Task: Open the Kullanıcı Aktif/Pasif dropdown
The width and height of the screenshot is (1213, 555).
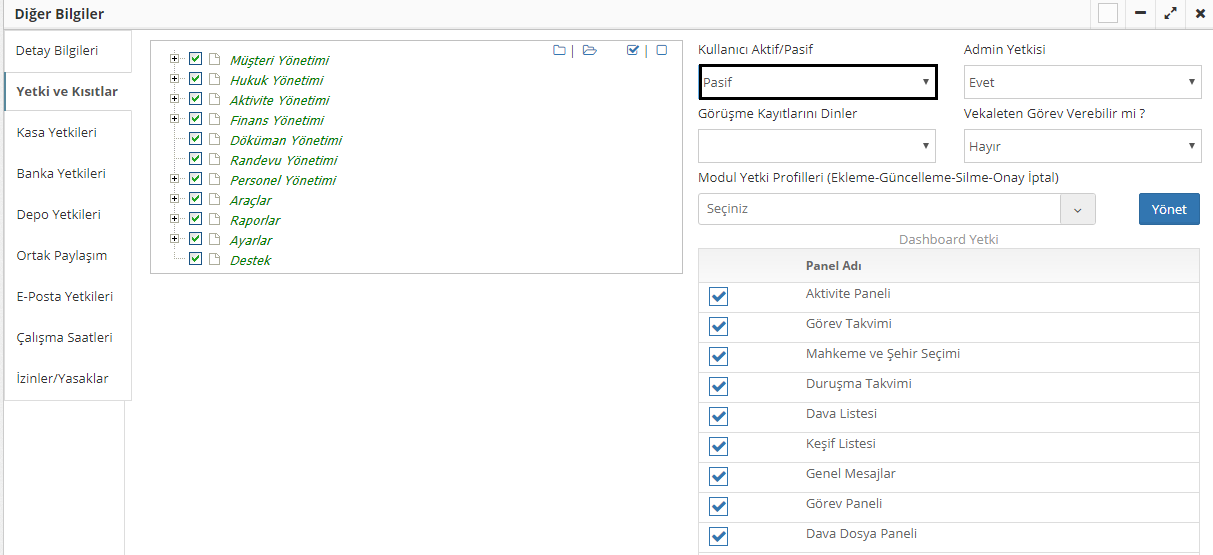Action: tap(817, 82)
